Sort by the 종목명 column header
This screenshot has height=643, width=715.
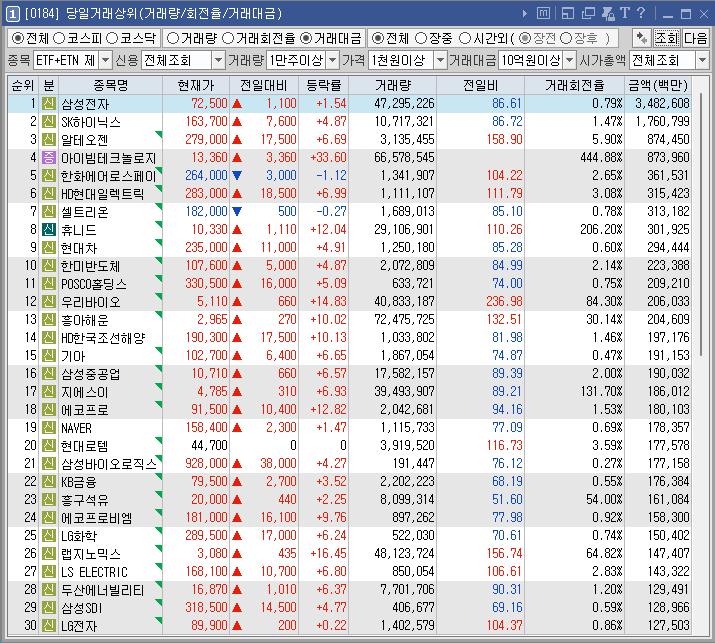tap(110, 85)
